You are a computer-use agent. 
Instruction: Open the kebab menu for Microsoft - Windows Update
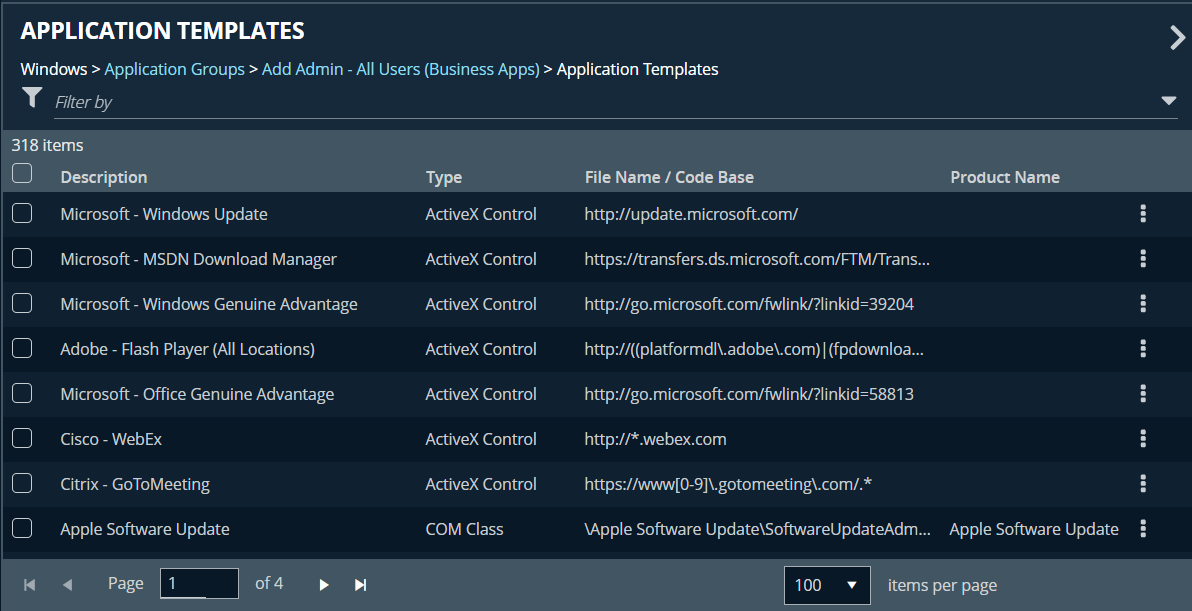click(x=1143, y=214)
